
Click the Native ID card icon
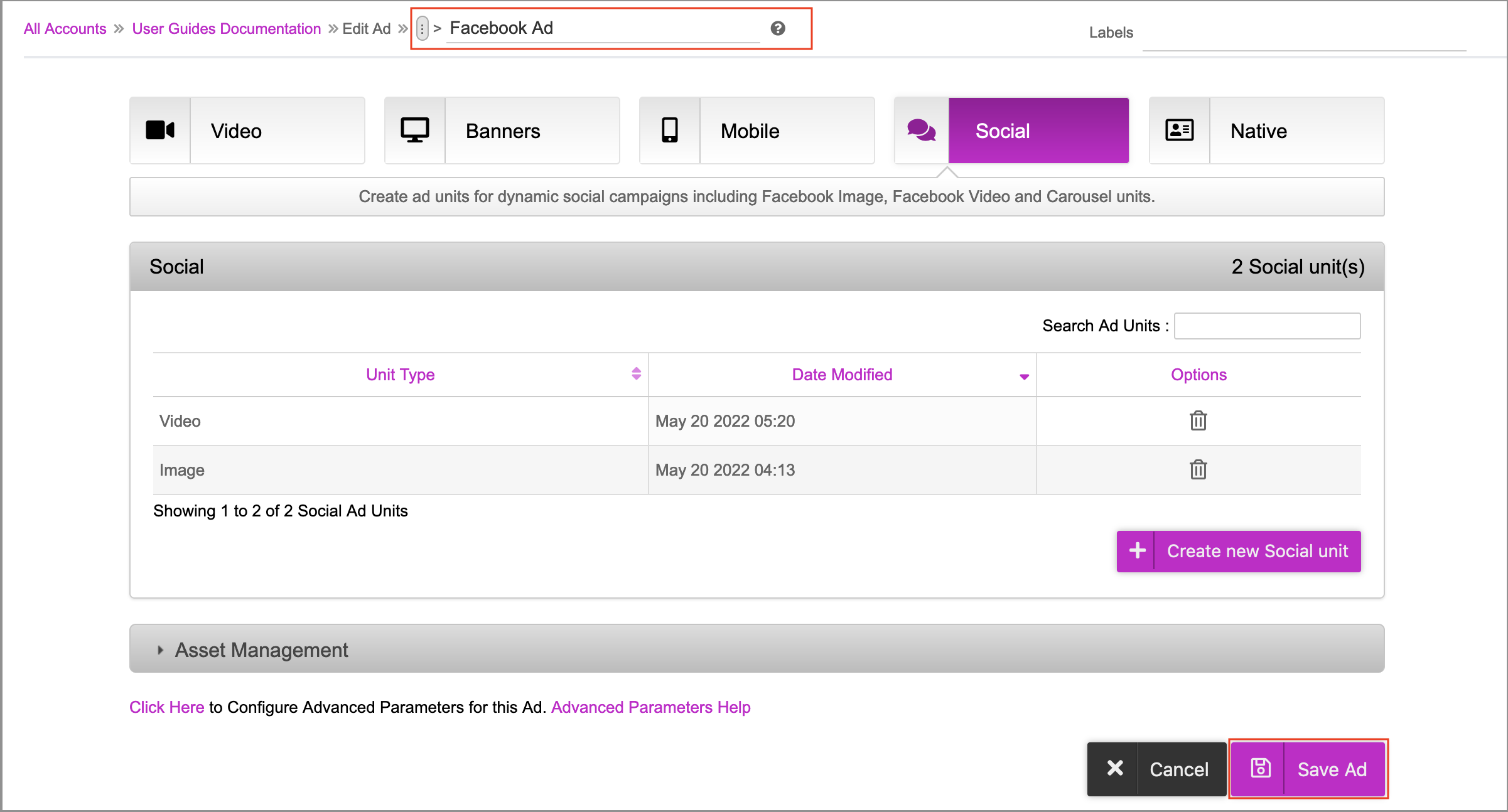tap(1179, 131)
